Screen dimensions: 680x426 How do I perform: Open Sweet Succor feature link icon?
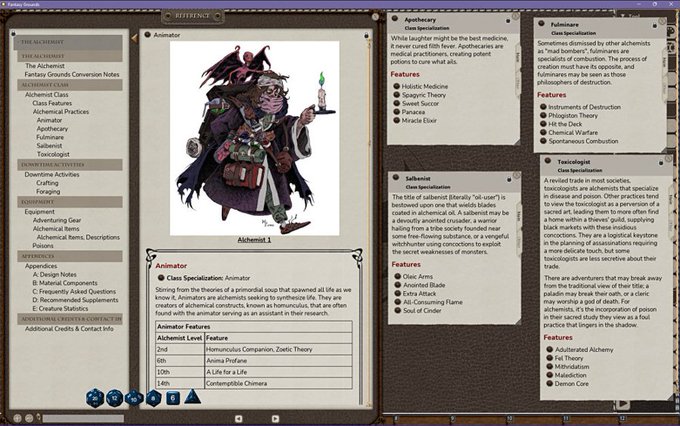point(396,103)
